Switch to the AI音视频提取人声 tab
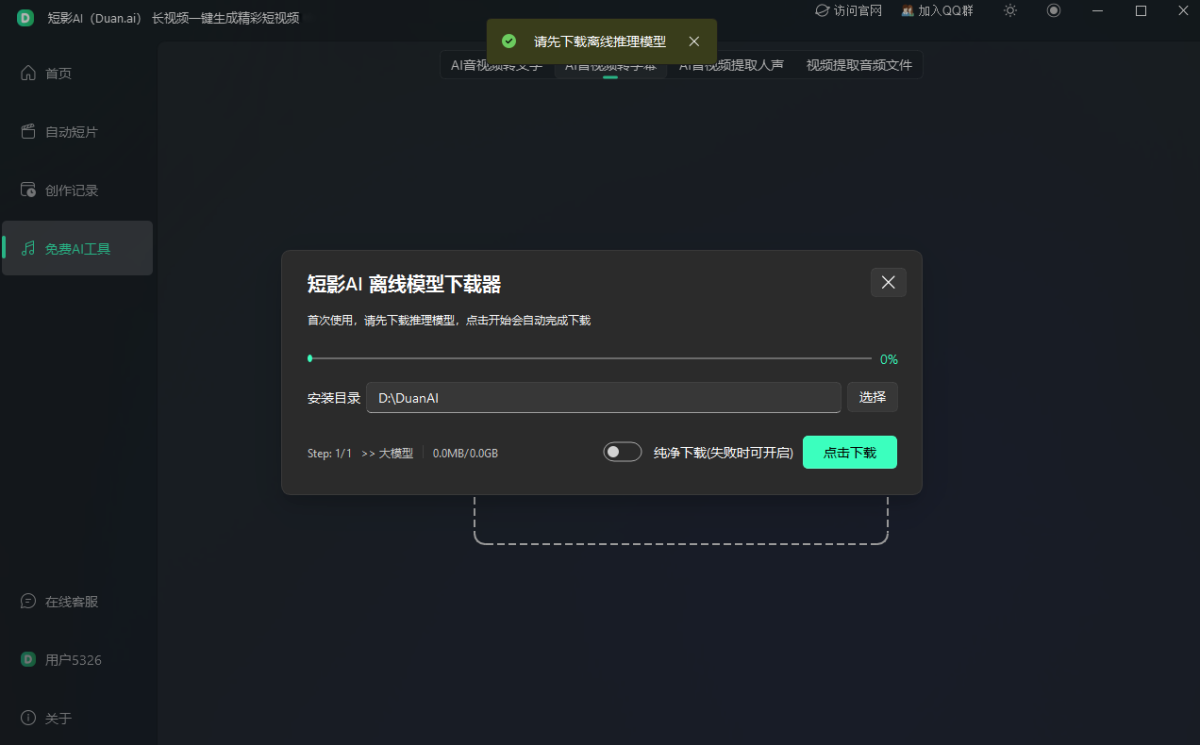 point(731,66)
